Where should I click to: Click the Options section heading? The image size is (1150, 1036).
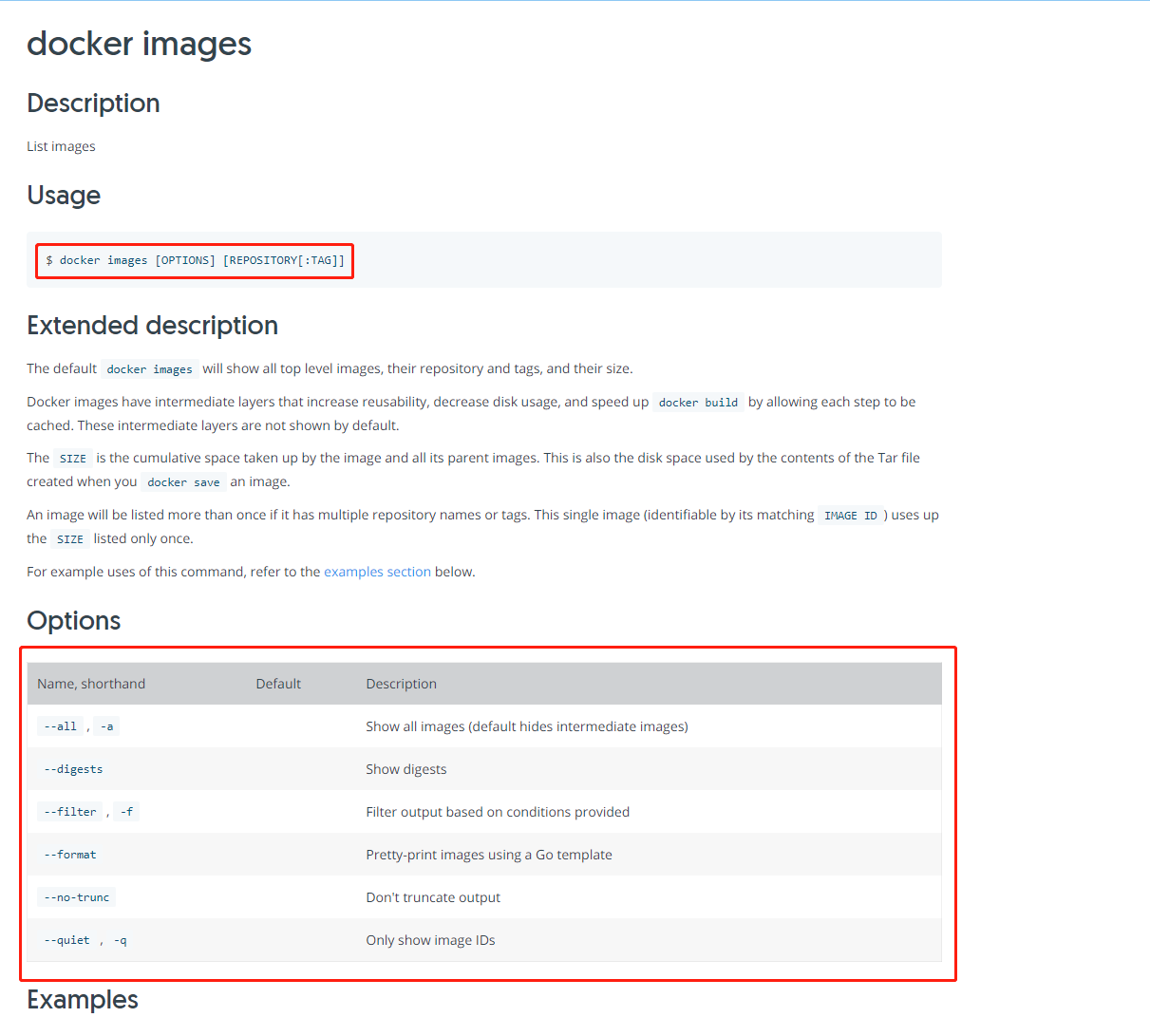coord(74,620)
